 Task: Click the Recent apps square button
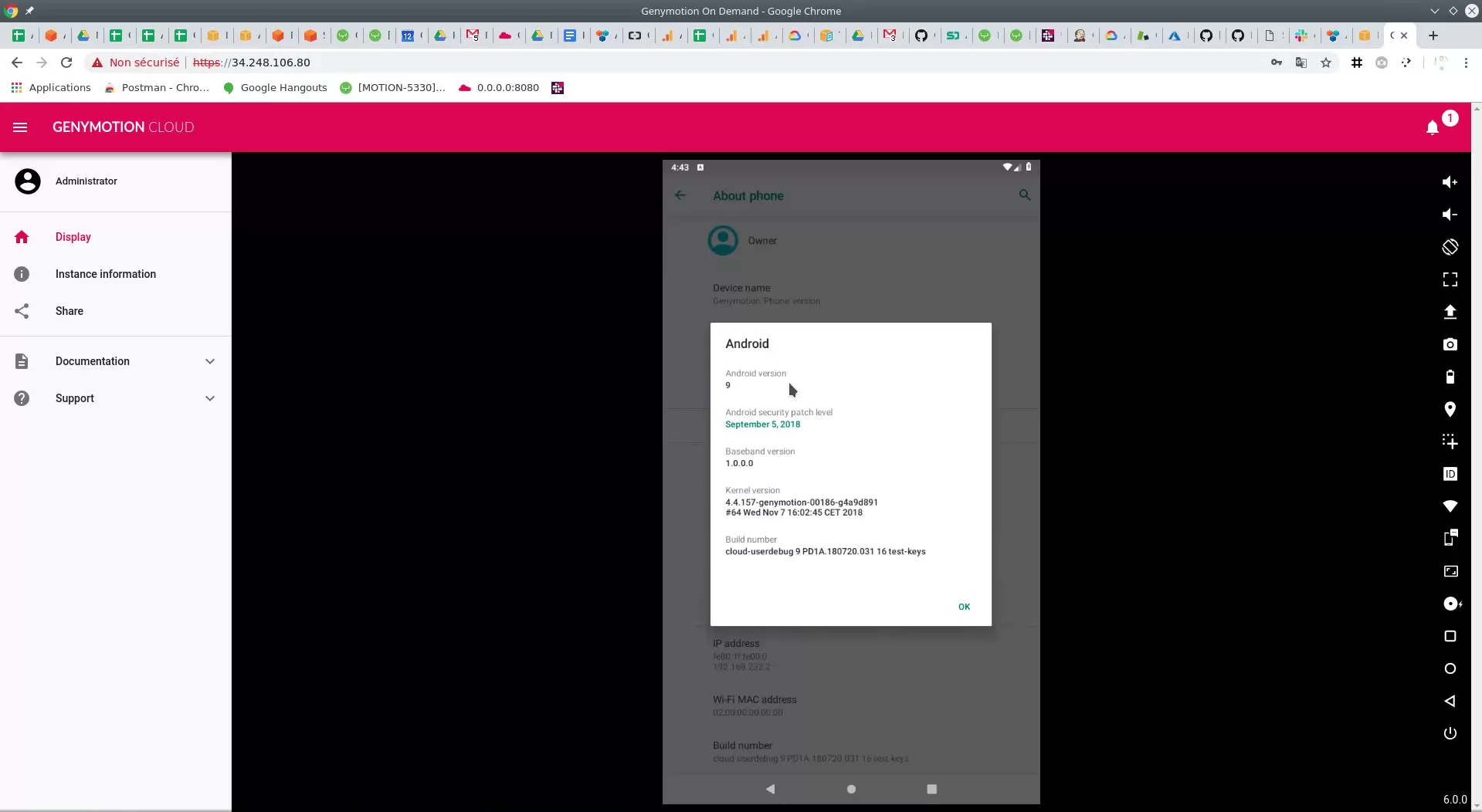(1450, 636)
